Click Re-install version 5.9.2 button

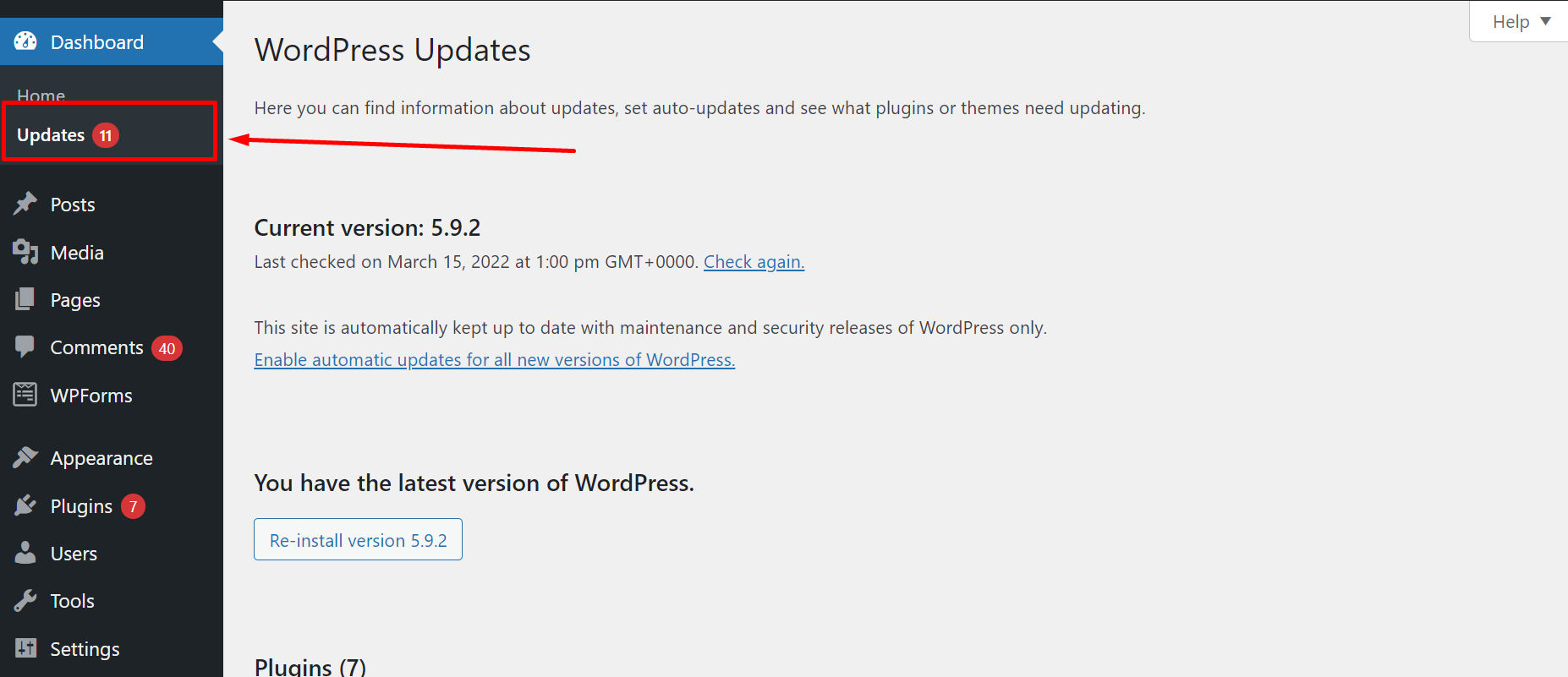point(358,539)
